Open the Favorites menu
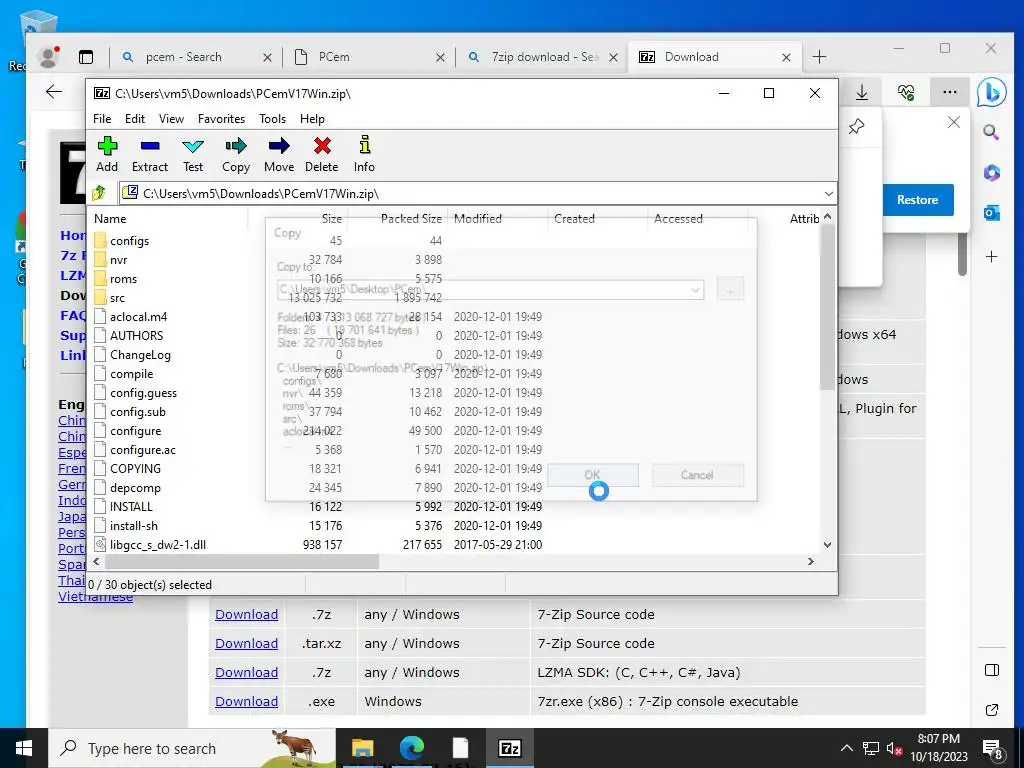This screenshot has height=768, width=1024. tap(221, 119)
